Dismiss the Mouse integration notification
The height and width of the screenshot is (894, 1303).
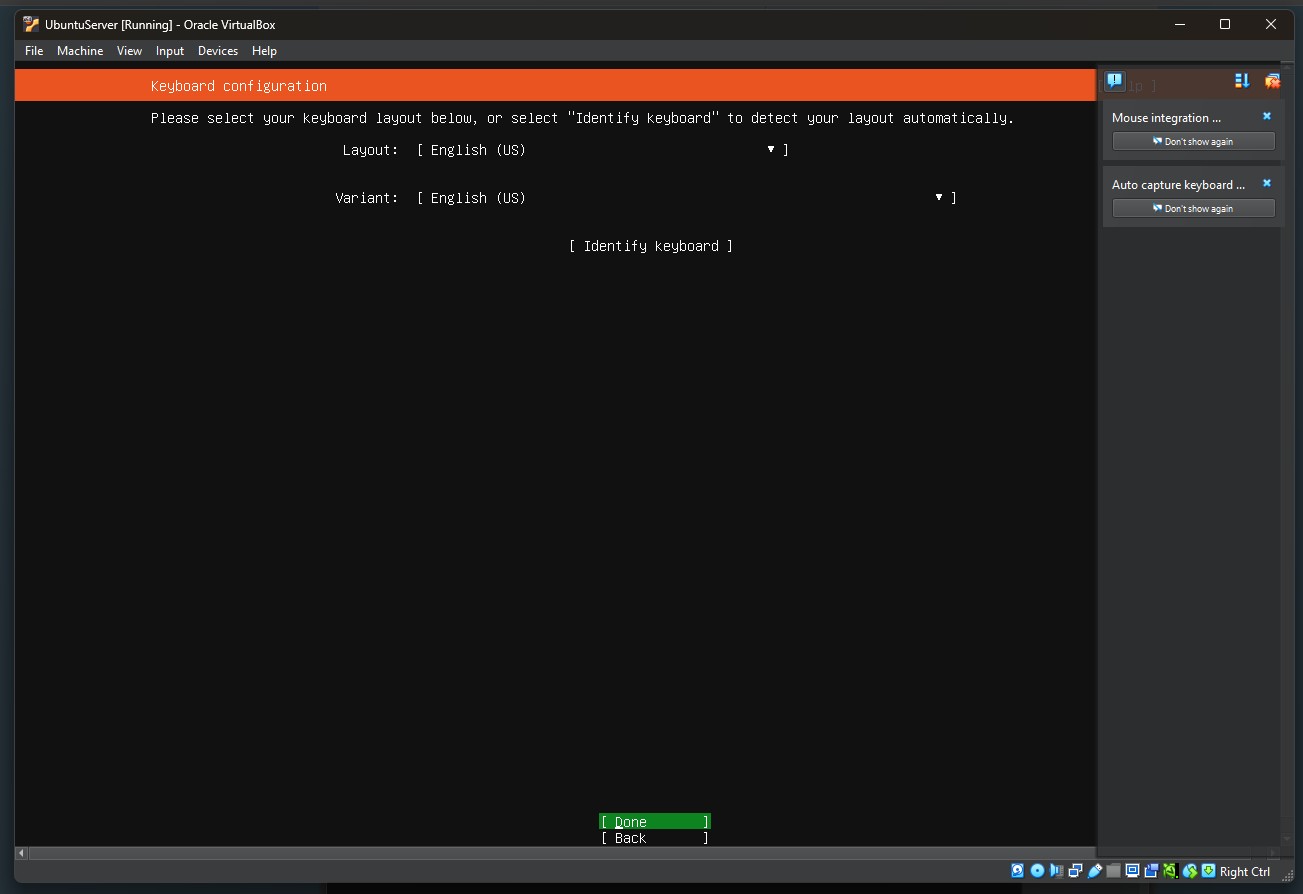tap(1267, 117)
